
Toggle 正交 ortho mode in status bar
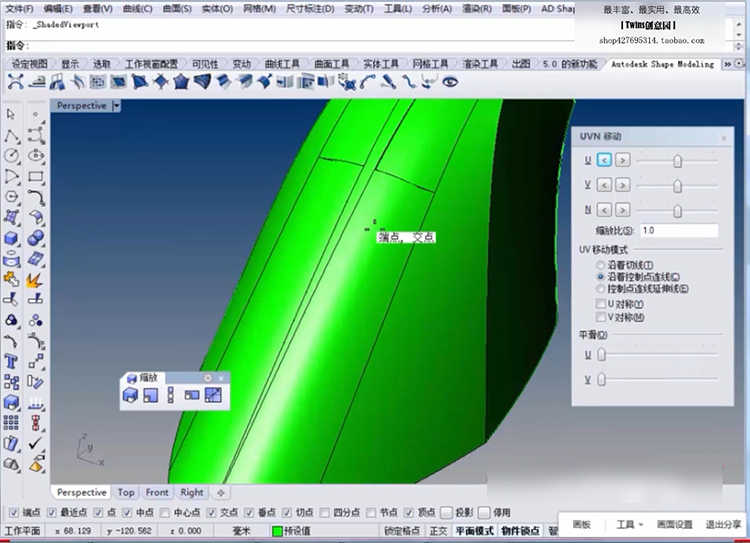(x=438, y=531)
